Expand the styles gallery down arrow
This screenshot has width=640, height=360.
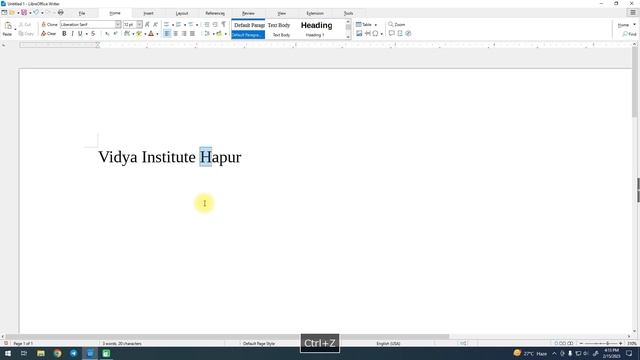(x=348, y=37)
